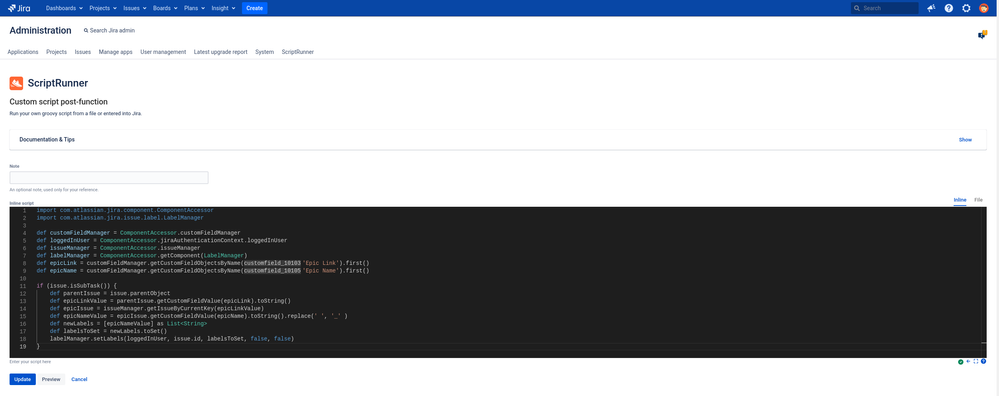This screenshot has height=396, width=999.
Task: Open User management admin tab
Action: pyautogui.click(x=163, y=52)
